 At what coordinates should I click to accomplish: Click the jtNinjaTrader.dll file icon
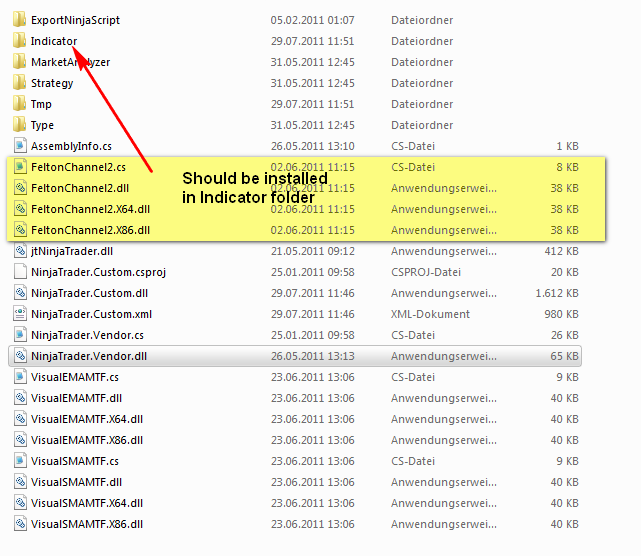pos(20,251)
